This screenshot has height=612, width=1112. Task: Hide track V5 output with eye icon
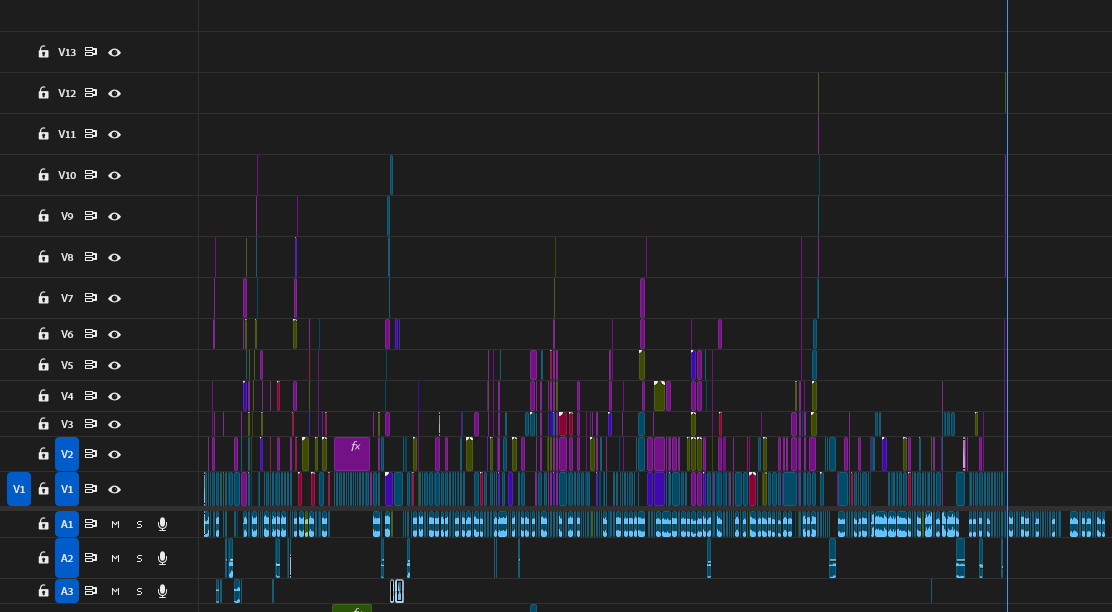coord(114,365)
